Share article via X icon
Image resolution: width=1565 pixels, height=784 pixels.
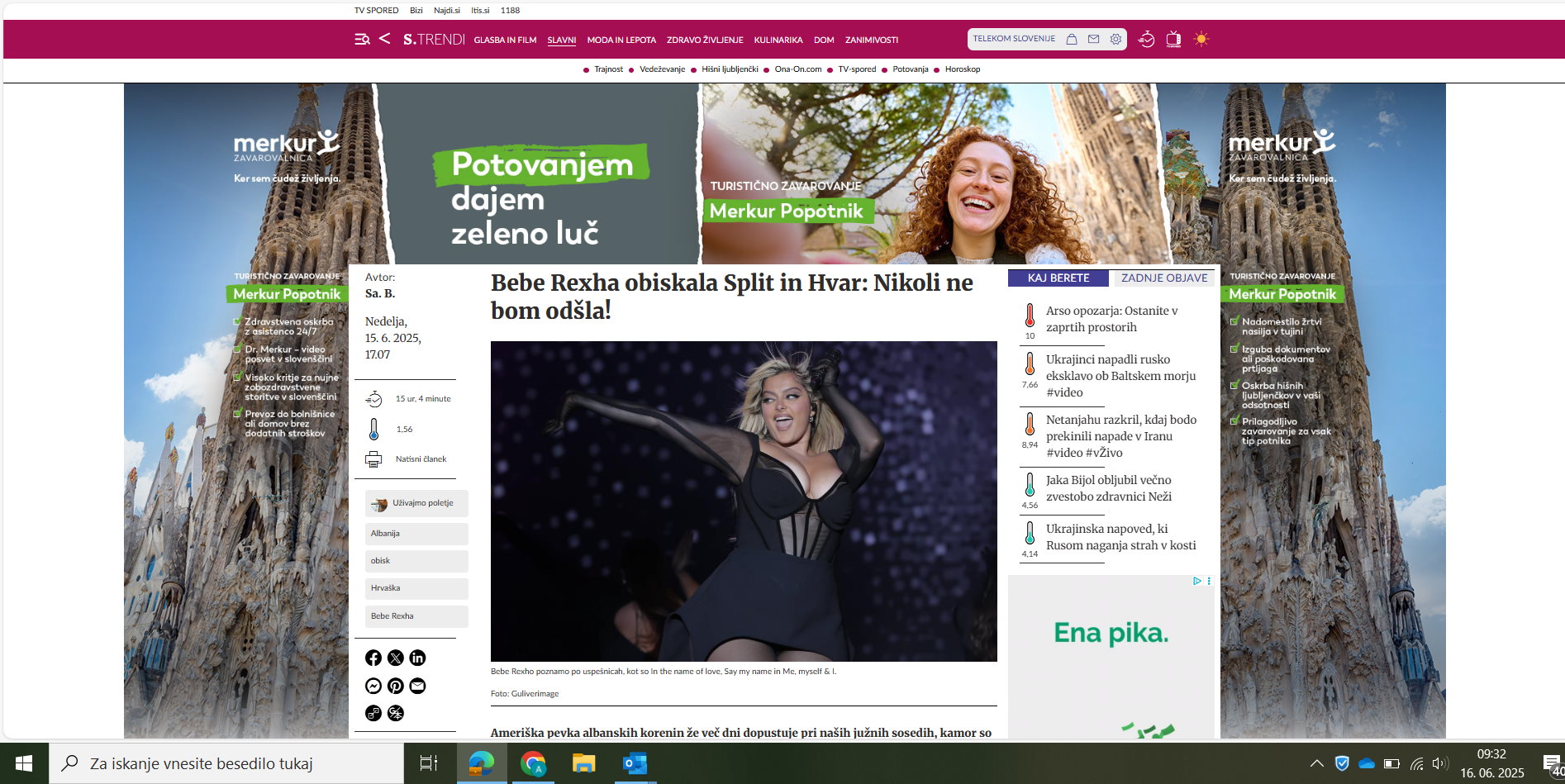(x=396, y=658)
